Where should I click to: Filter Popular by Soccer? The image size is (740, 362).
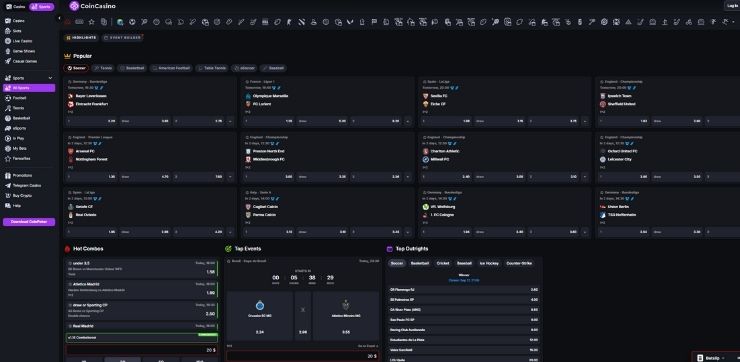(76, 68)
